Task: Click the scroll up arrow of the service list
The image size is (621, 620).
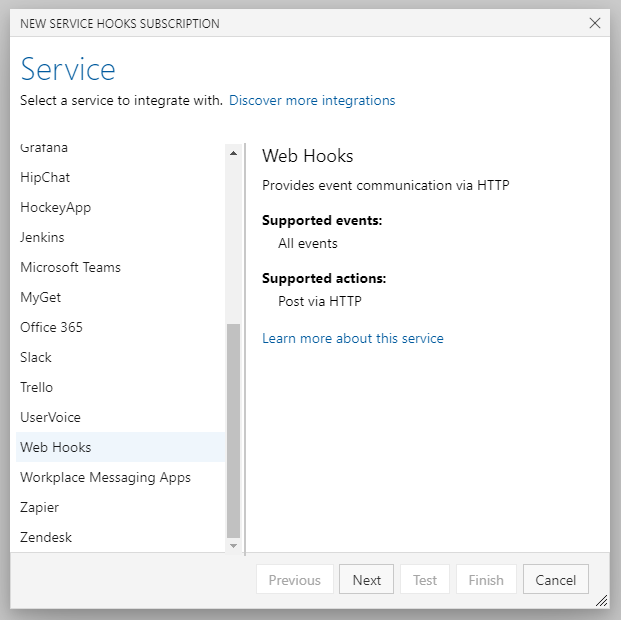Action: [x=233, y=153]
